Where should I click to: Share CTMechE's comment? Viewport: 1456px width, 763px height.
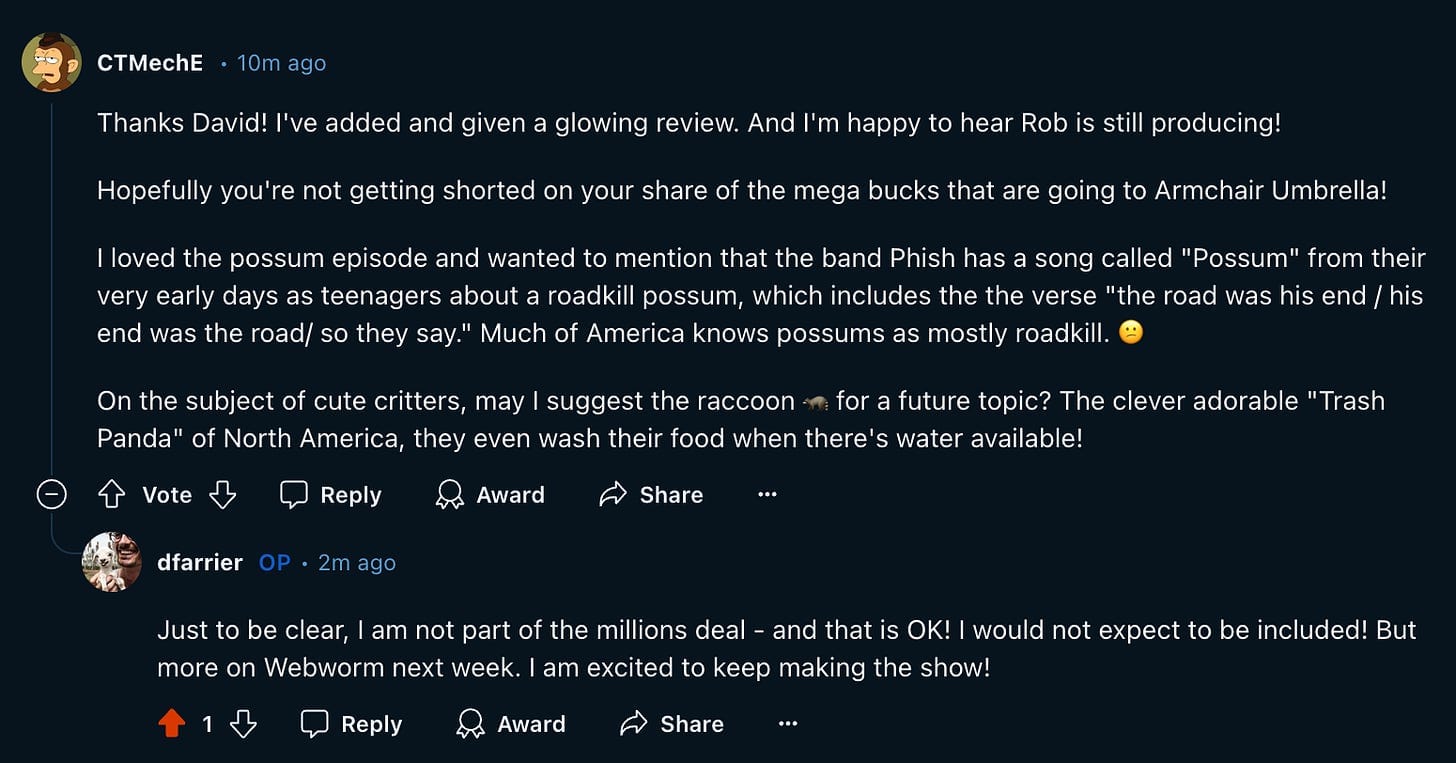(651, 494)
